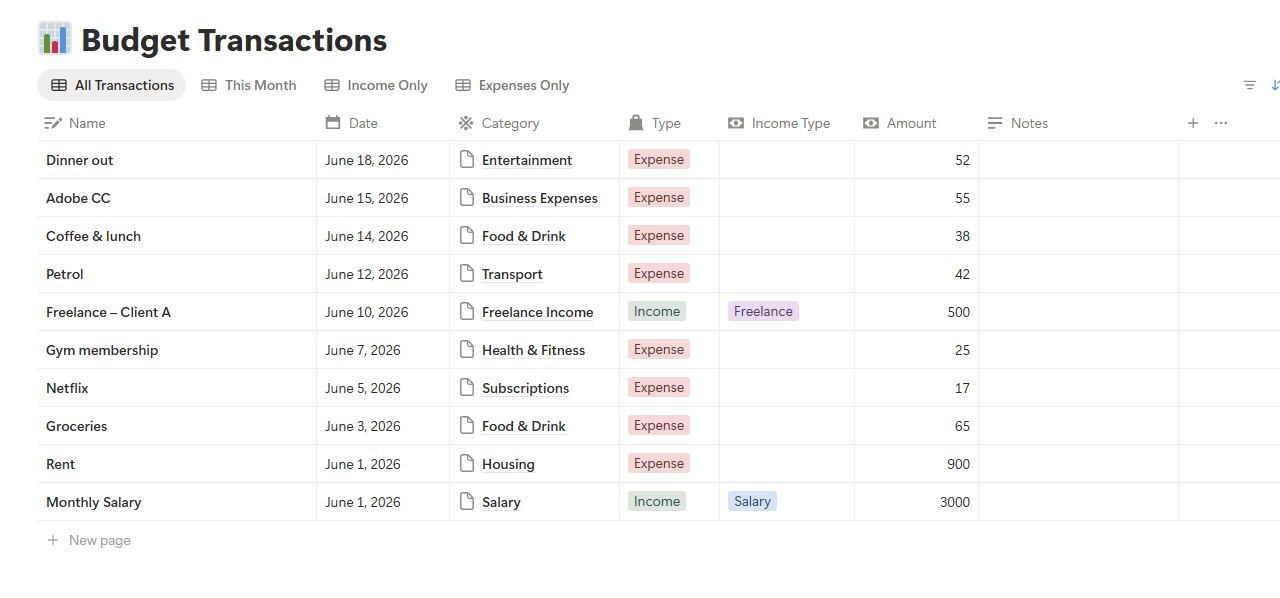
Task: Click the page icon beside Salary category
Action: (x=466, y=501)
